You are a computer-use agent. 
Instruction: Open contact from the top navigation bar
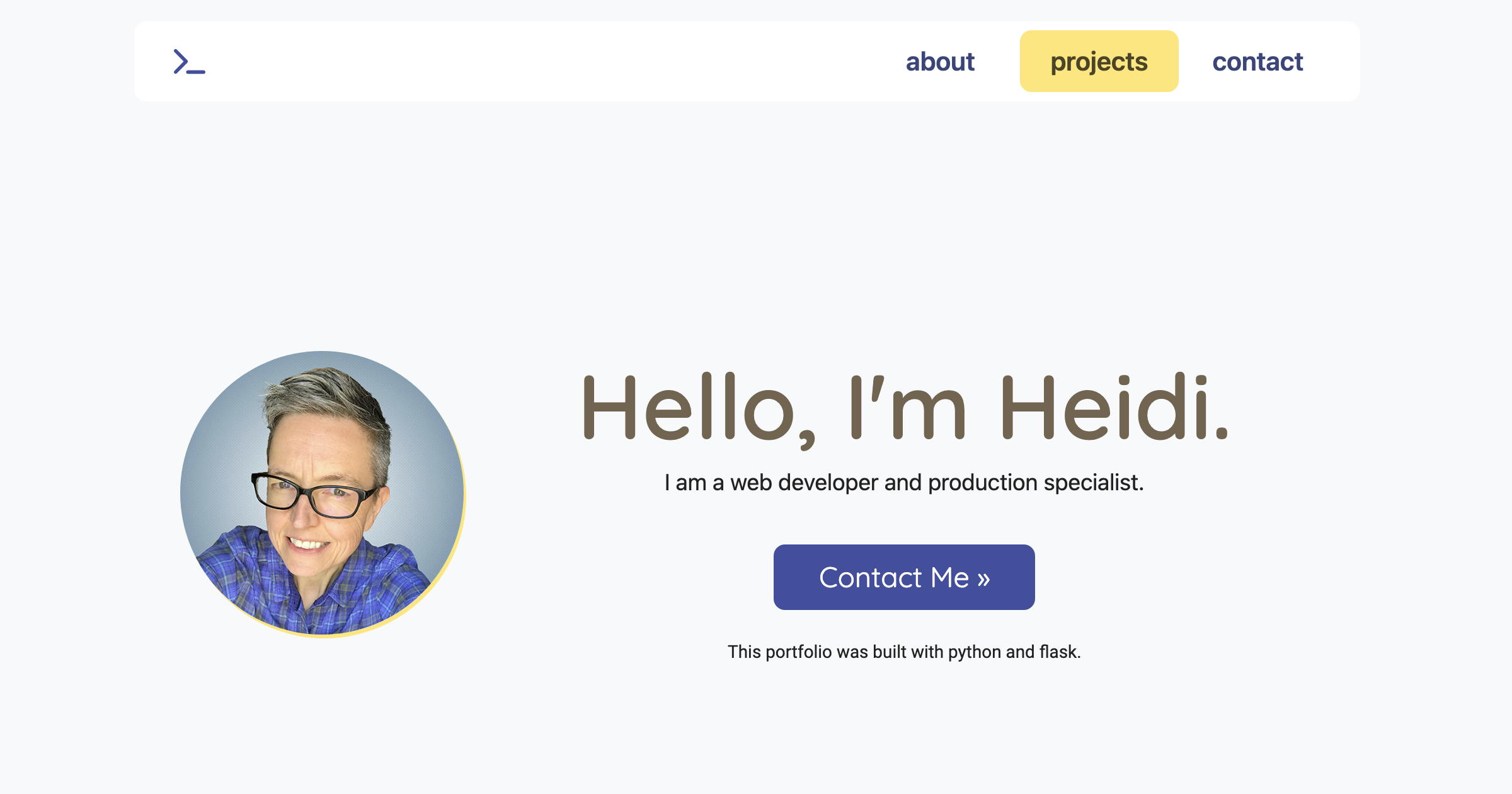(x=1257, y=61)
